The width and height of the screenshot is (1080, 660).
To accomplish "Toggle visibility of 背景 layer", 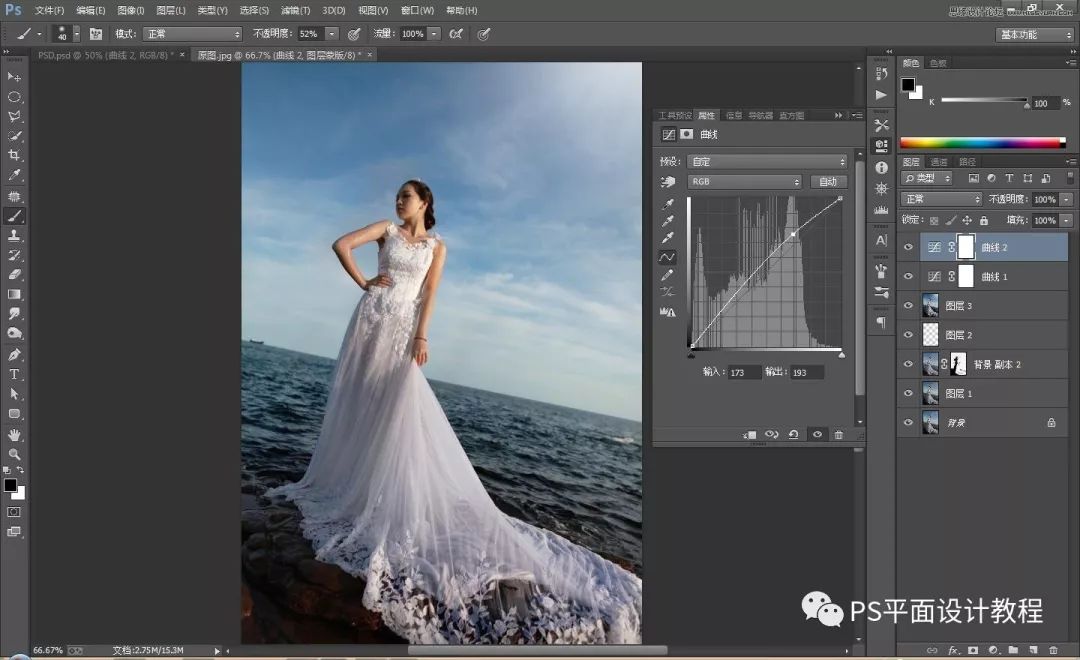I will [908, 423].
